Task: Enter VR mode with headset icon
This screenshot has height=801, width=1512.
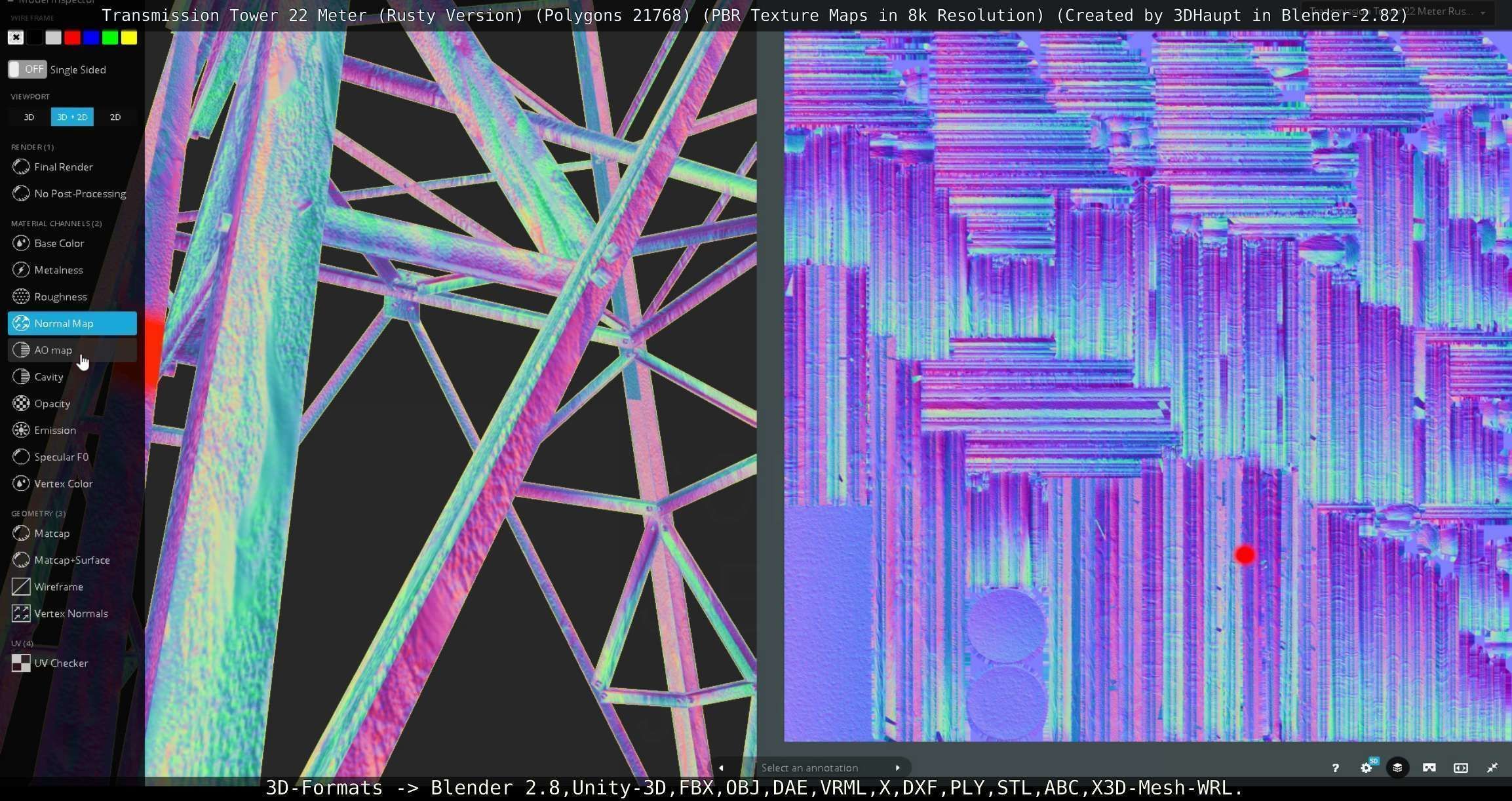Action: [1429, 768]
